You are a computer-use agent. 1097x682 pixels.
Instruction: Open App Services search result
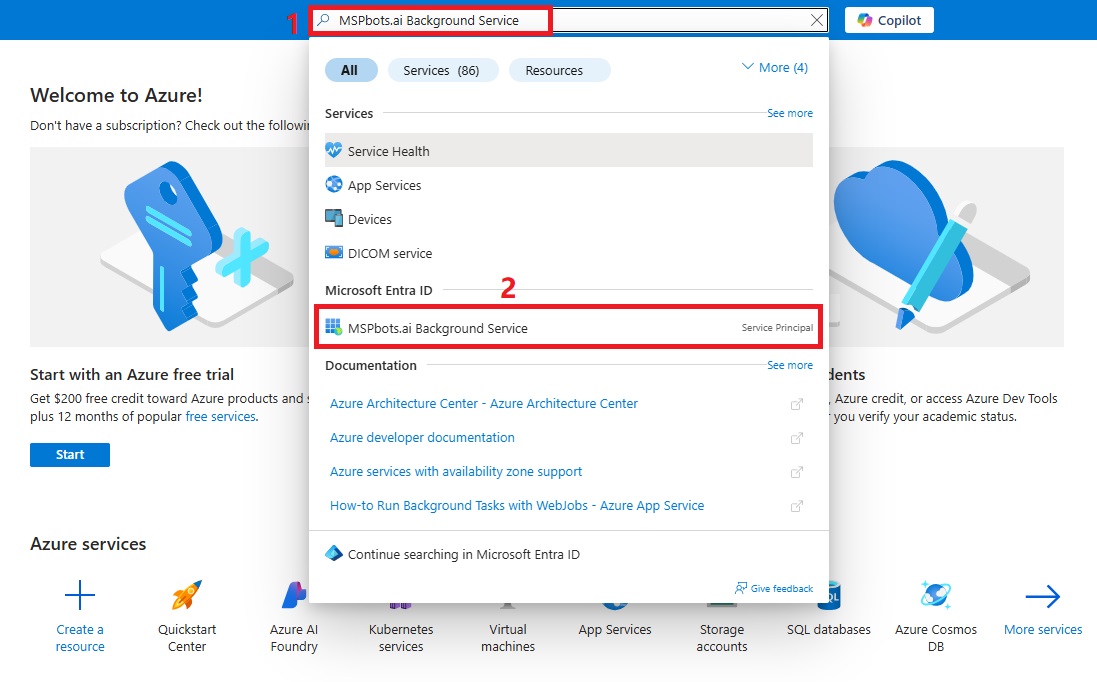pos(384,185)
